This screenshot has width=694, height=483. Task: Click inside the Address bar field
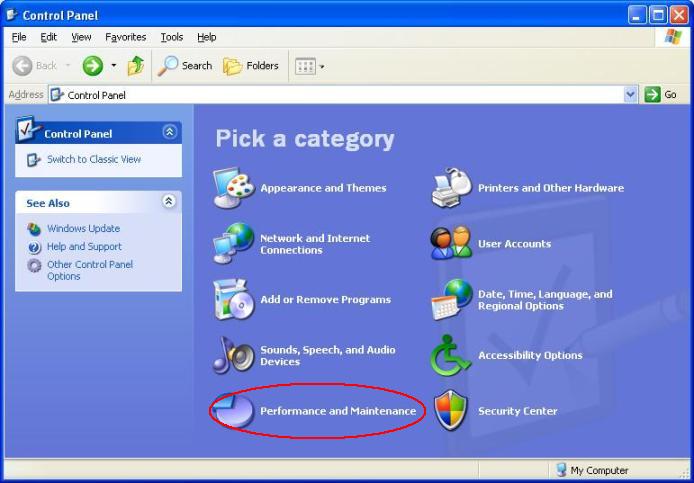point(343,95)
